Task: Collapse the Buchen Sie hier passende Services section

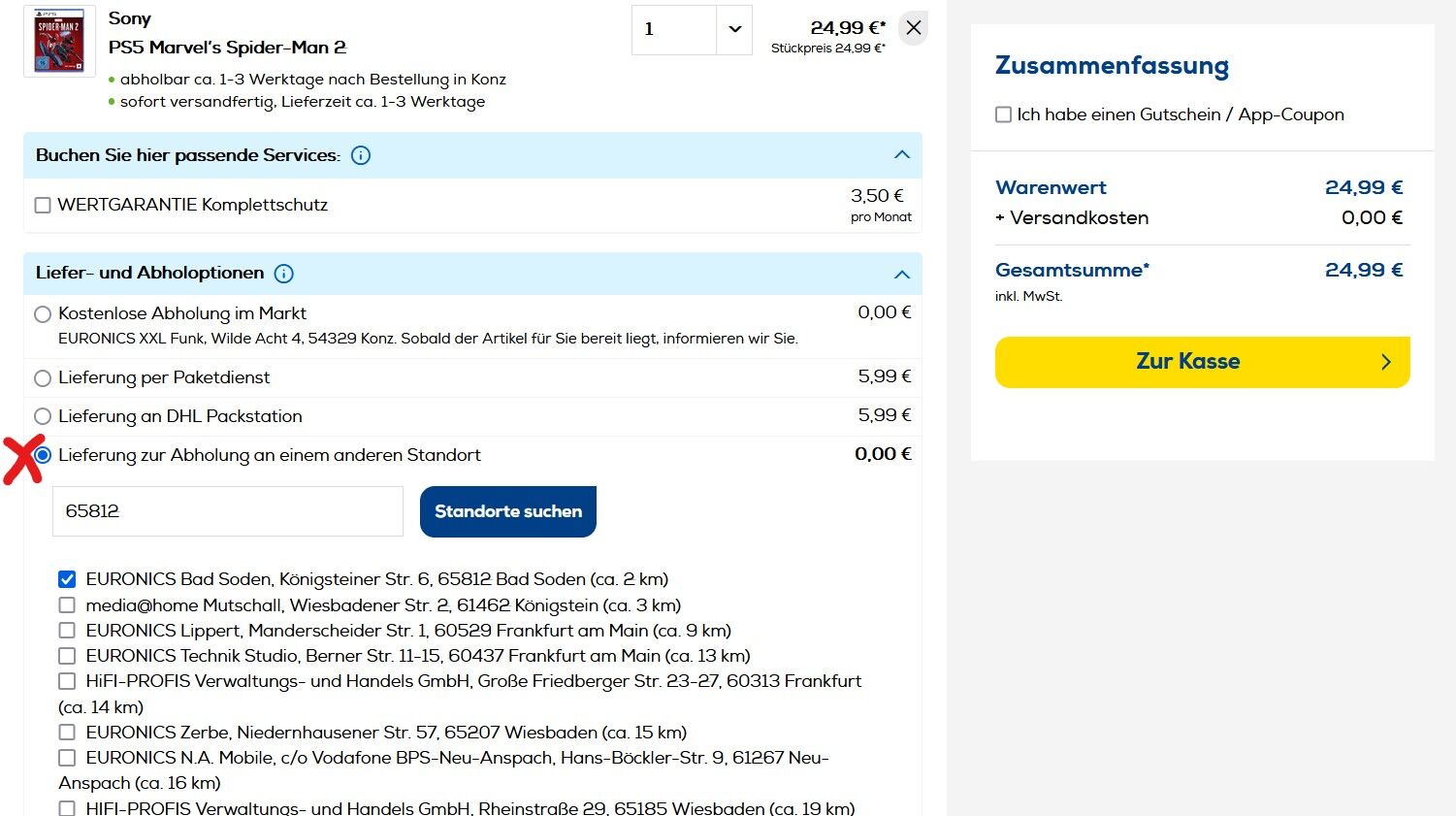Action: 902,155
